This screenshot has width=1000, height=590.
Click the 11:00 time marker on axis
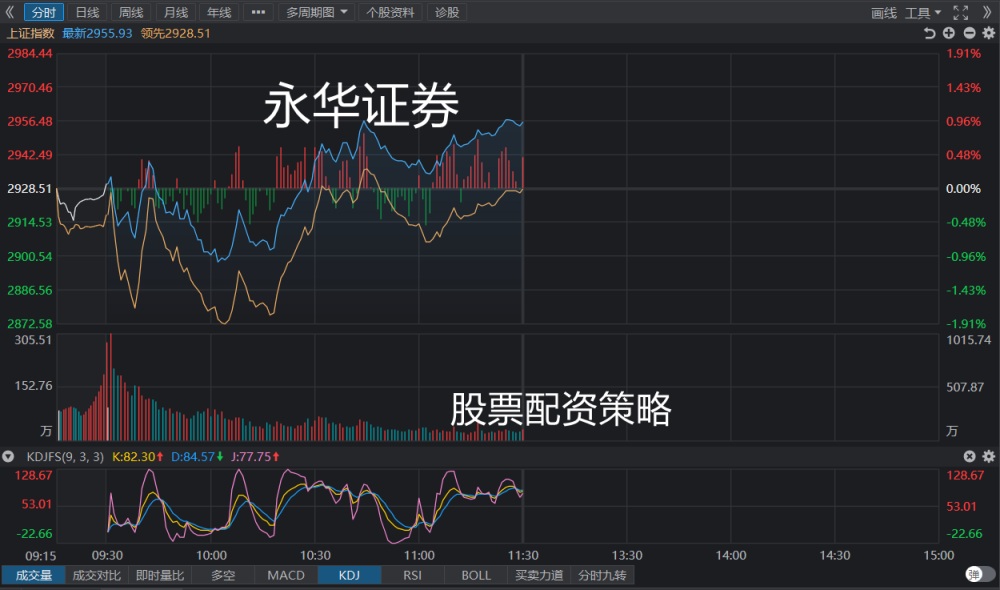pos(419,555)
